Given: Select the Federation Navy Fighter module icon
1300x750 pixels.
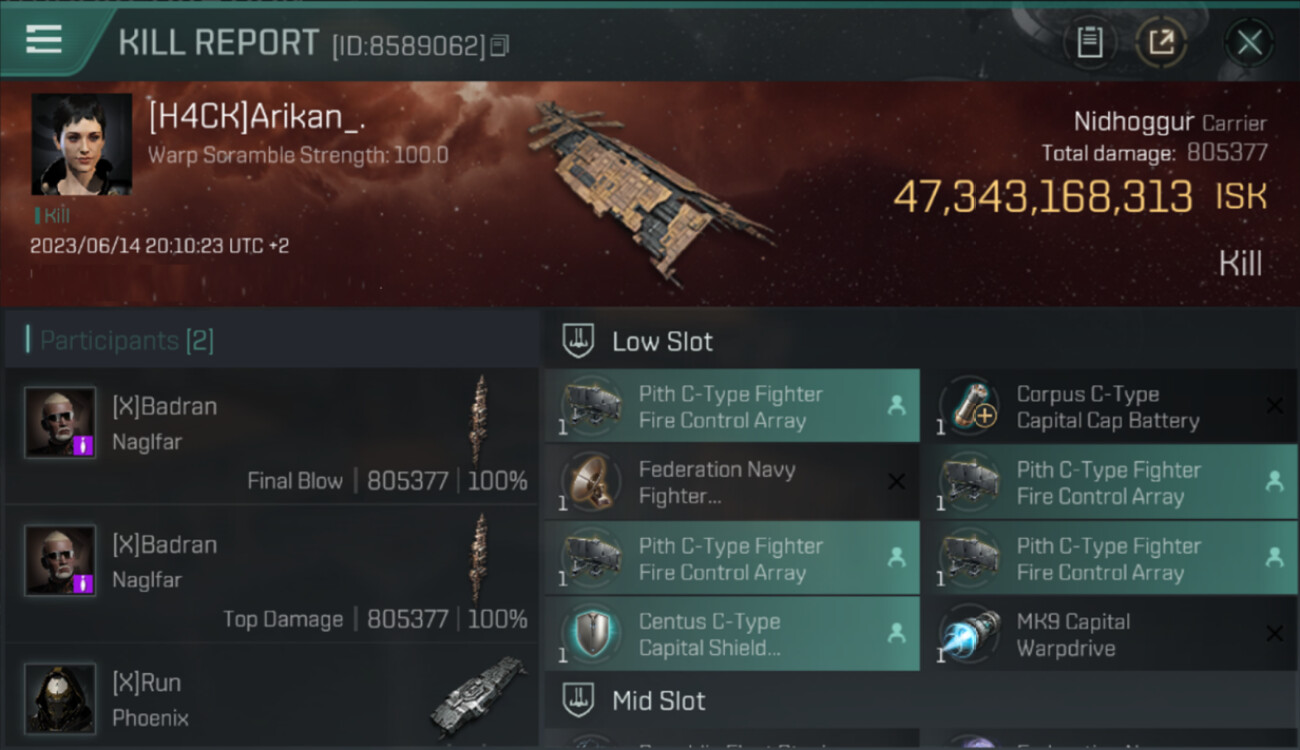Looking at the screenshot, I should point(590,482).
